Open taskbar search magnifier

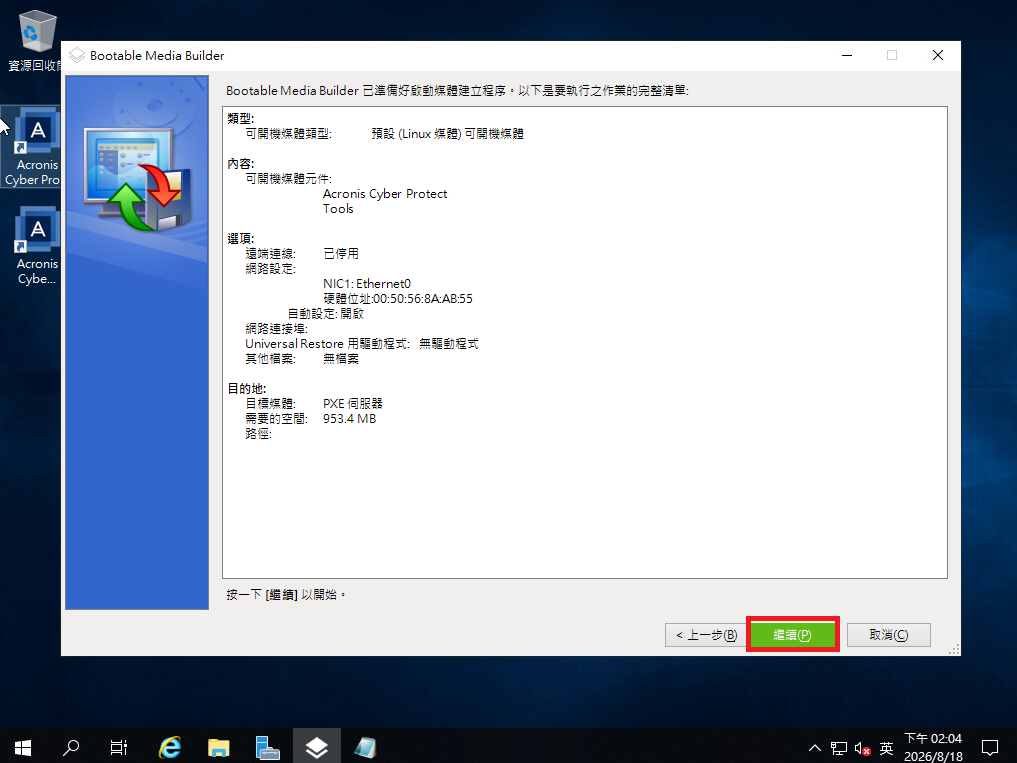click(x=71, y=747)
